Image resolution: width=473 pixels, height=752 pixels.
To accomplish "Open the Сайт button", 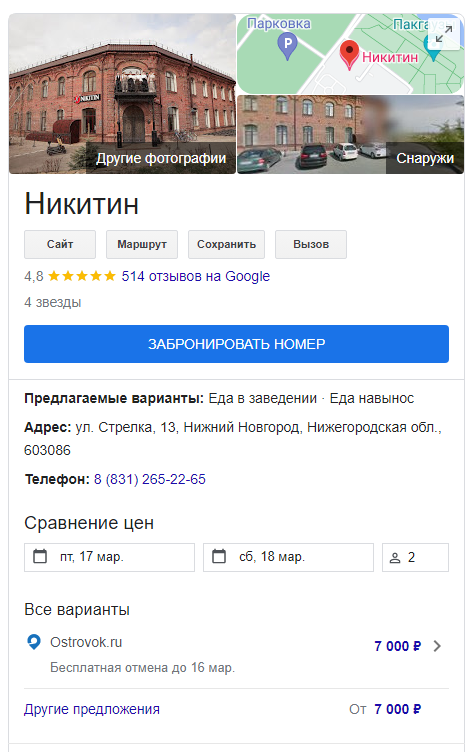I will (60, 244).
